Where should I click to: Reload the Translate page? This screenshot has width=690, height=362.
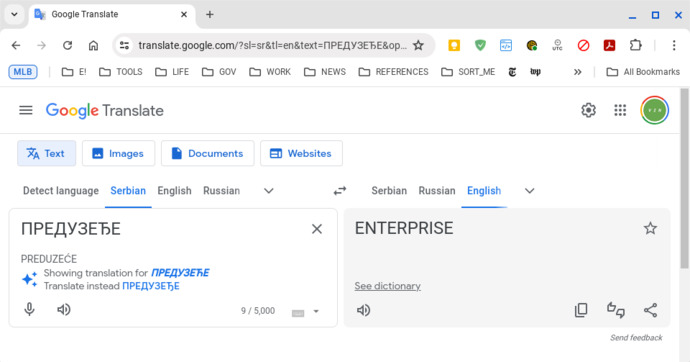click(67, 45)
